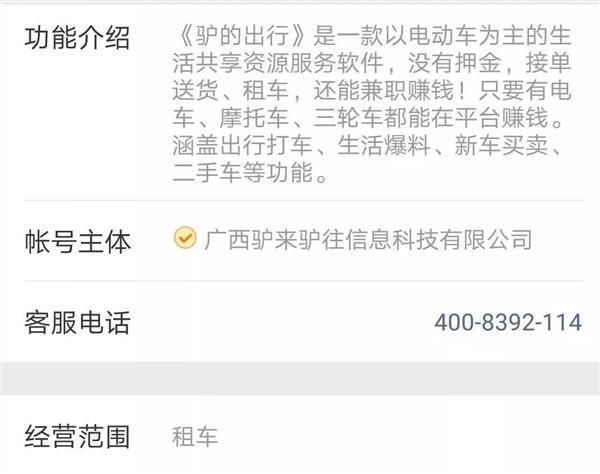This screenshot has width=600, height=474.
Task: Tap the last line 二手车等功能
Action: 251,172
